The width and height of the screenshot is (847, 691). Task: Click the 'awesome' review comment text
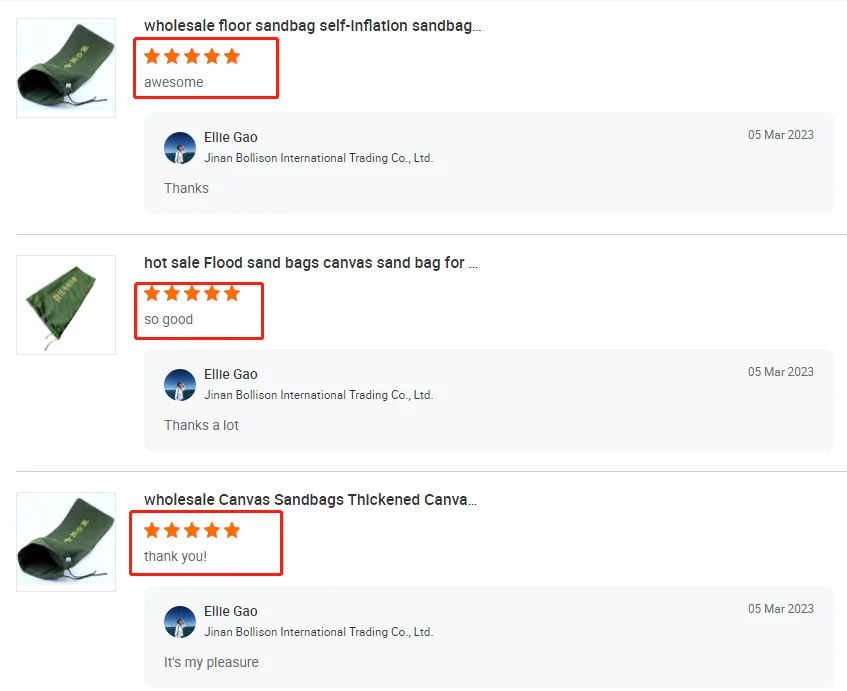[x=174, y=82]
